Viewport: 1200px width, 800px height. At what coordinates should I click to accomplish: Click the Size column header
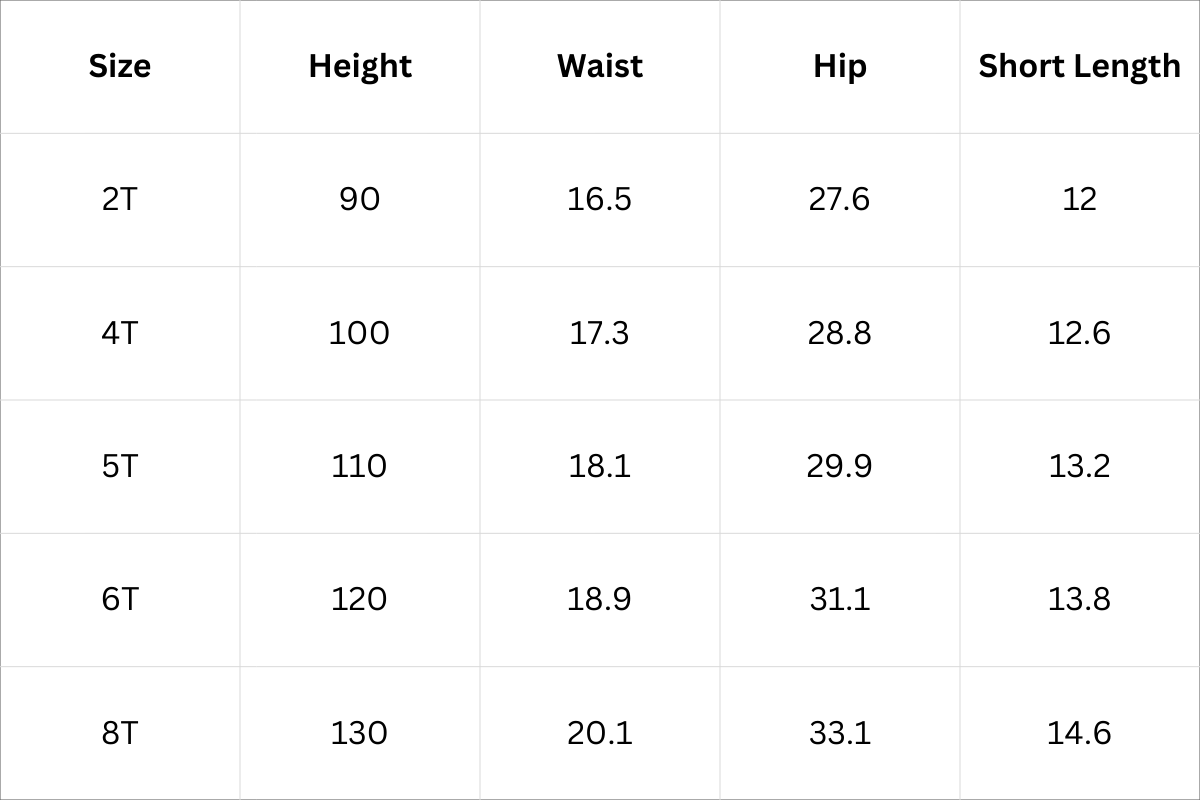click(120, 66)
